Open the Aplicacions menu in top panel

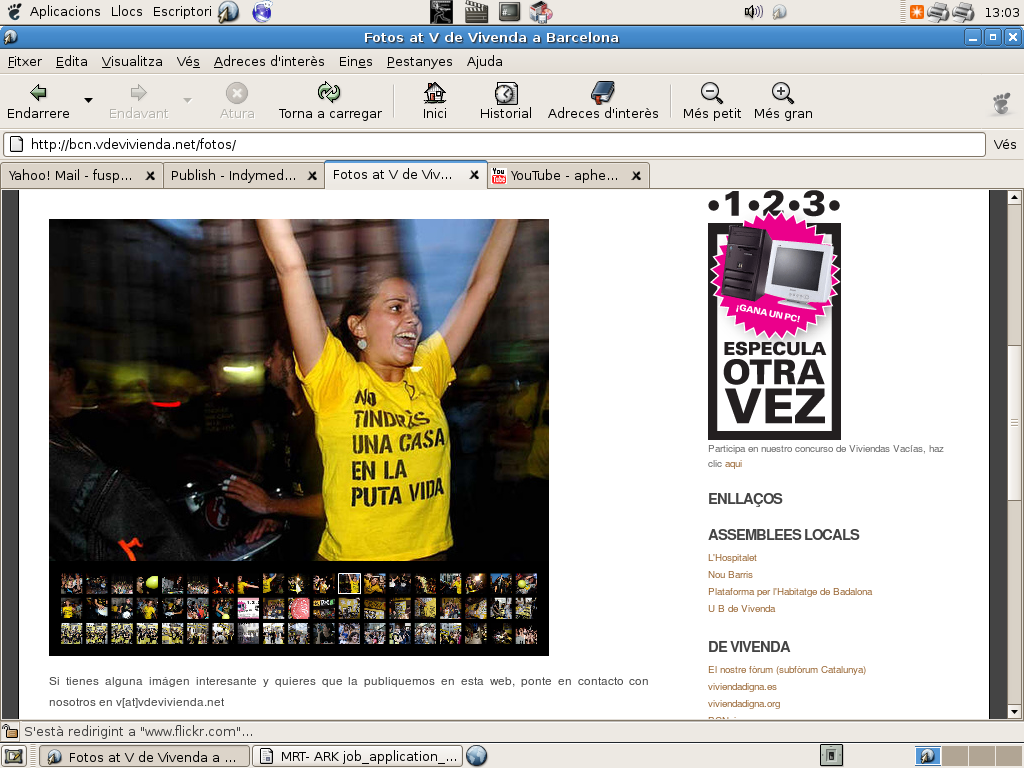coord(64,12)
